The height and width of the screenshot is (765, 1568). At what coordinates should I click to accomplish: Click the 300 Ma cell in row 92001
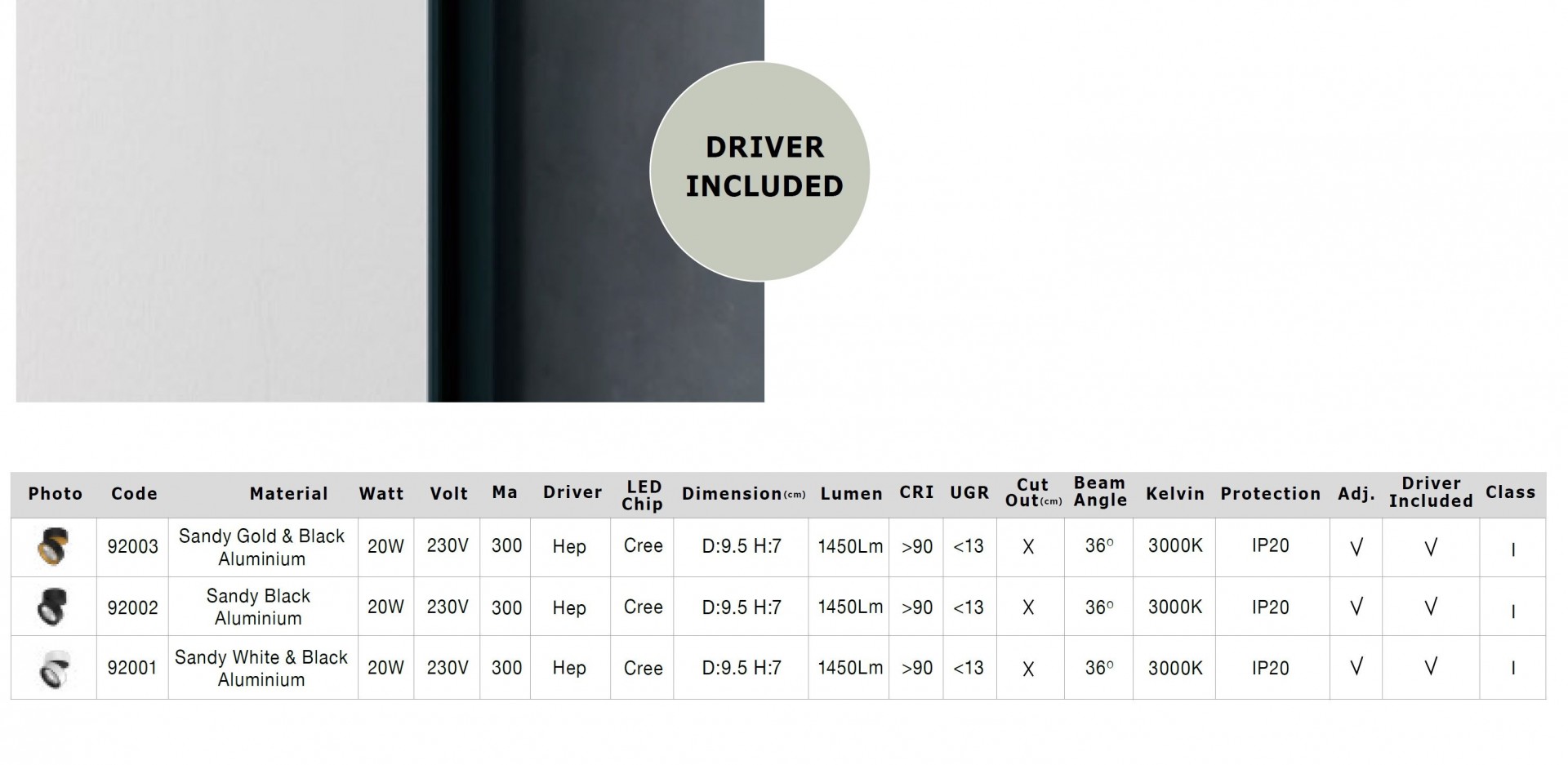pos(506,667)
